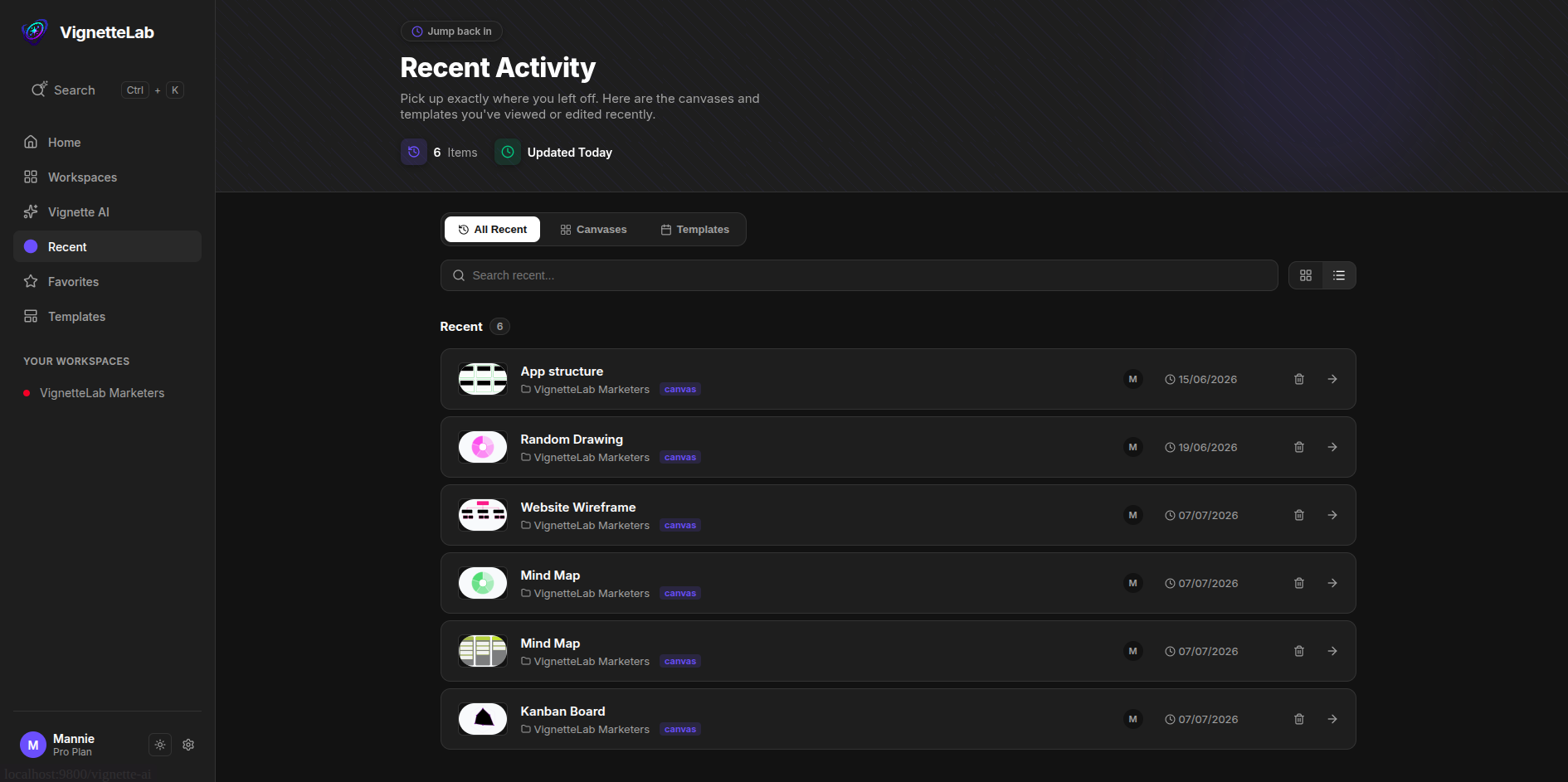Switch to list view layout

(x=1339, y=275)
